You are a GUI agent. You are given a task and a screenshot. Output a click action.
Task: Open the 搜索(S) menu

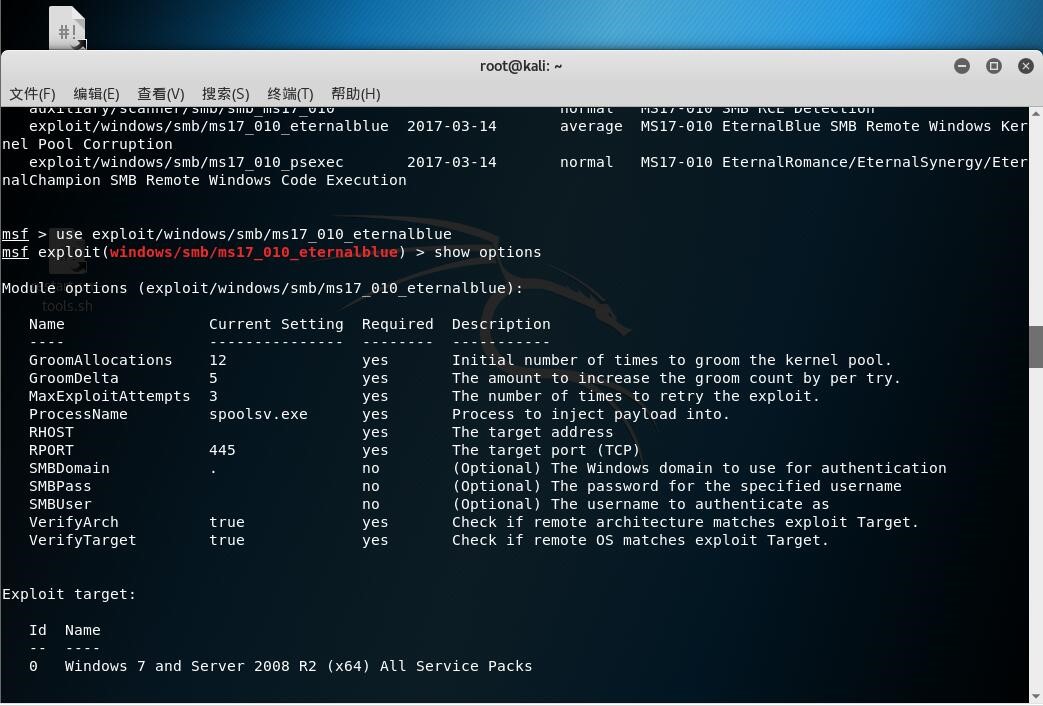click(225, 94)
